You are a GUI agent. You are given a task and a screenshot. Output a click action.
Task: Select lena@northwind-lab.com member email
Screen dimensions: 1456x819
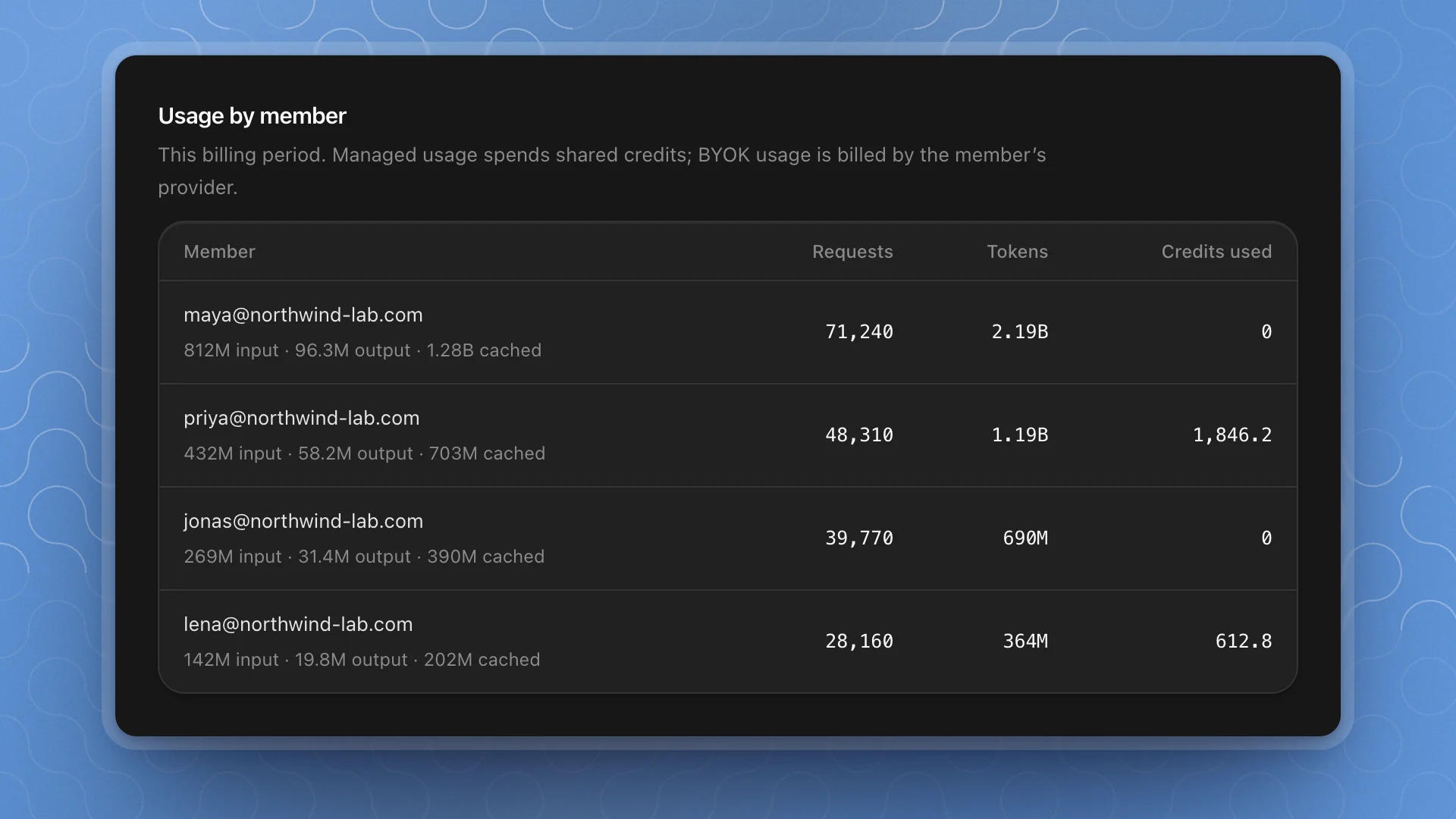click(298, 625)
